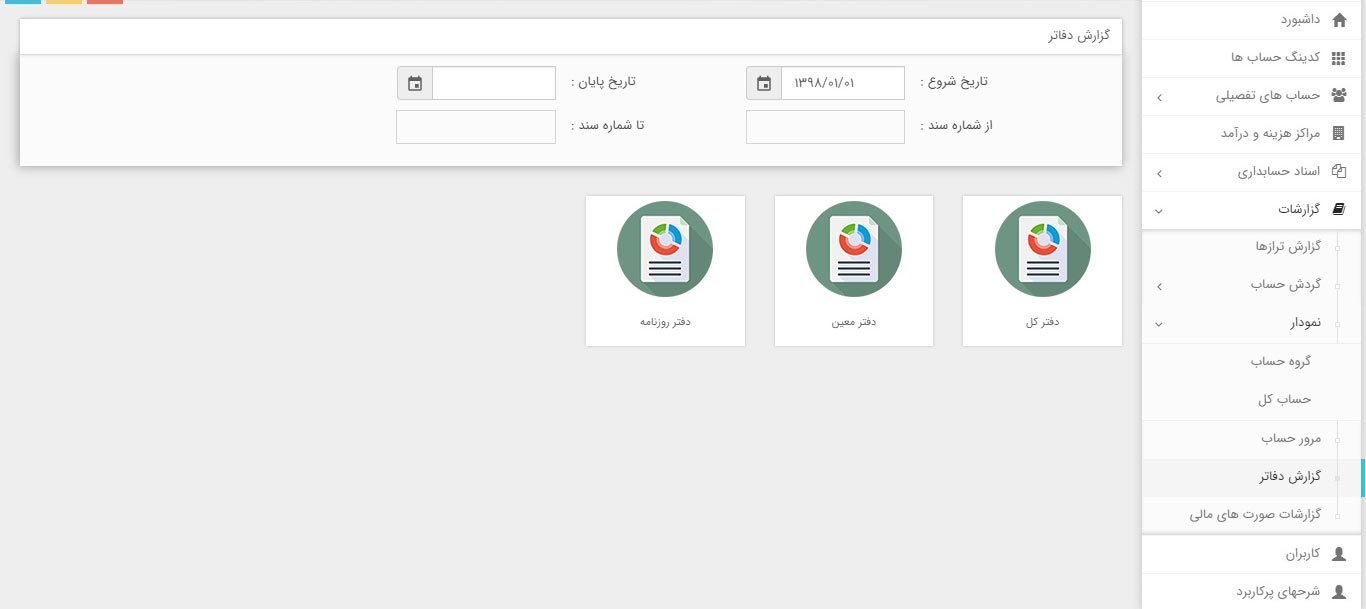The image size is (1366, 609).
Task: Click the کدینگ حساب ها grid icon
Action: coord(1339,58)
